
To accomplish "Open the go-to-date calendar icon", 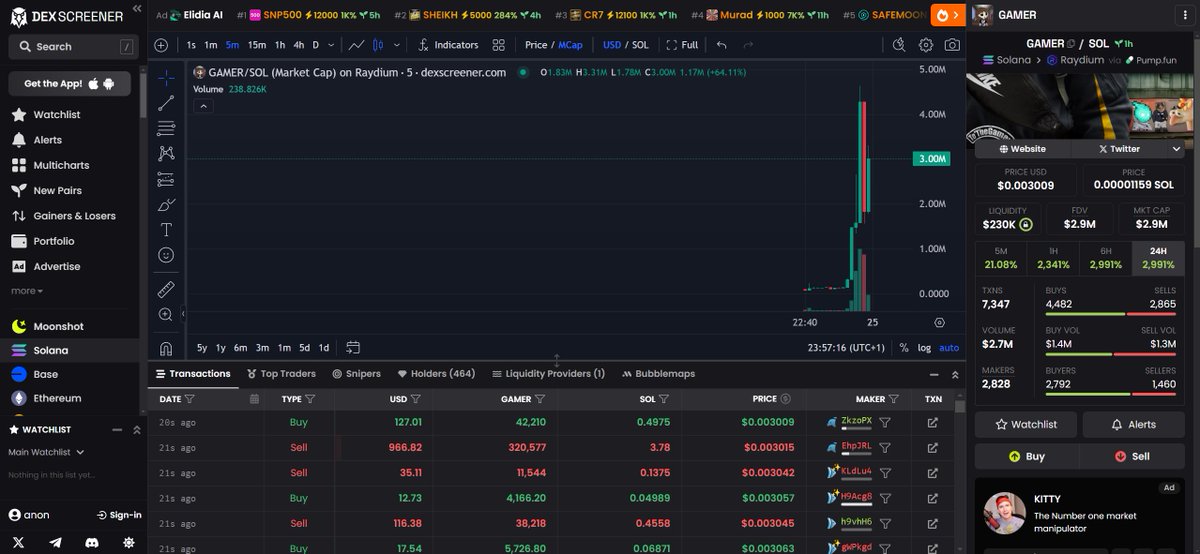I will point(353,348).
